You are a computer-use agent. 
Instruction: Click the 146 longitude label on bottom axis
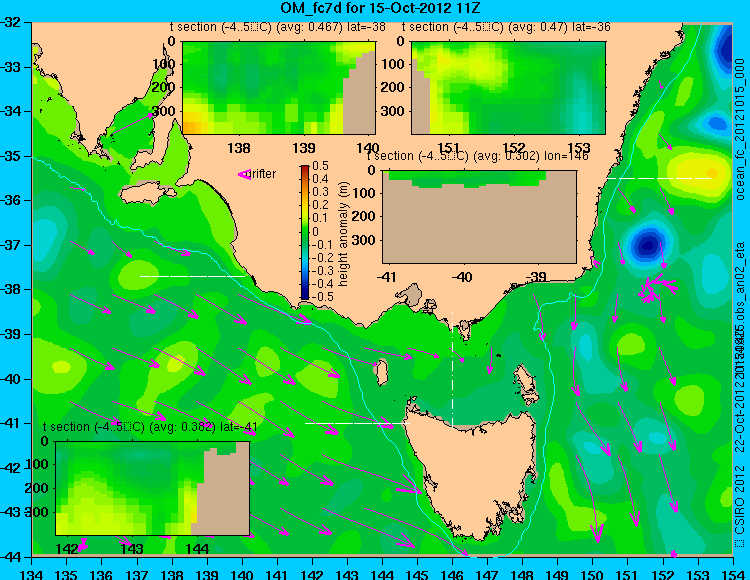click(x=452, y=574)
